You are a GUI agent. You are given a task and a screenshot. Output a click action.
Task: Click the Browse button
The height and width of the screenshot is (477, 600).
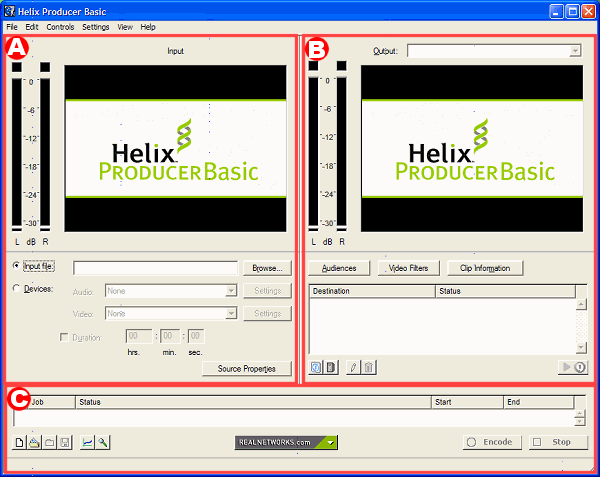click(x=267, y=268)
